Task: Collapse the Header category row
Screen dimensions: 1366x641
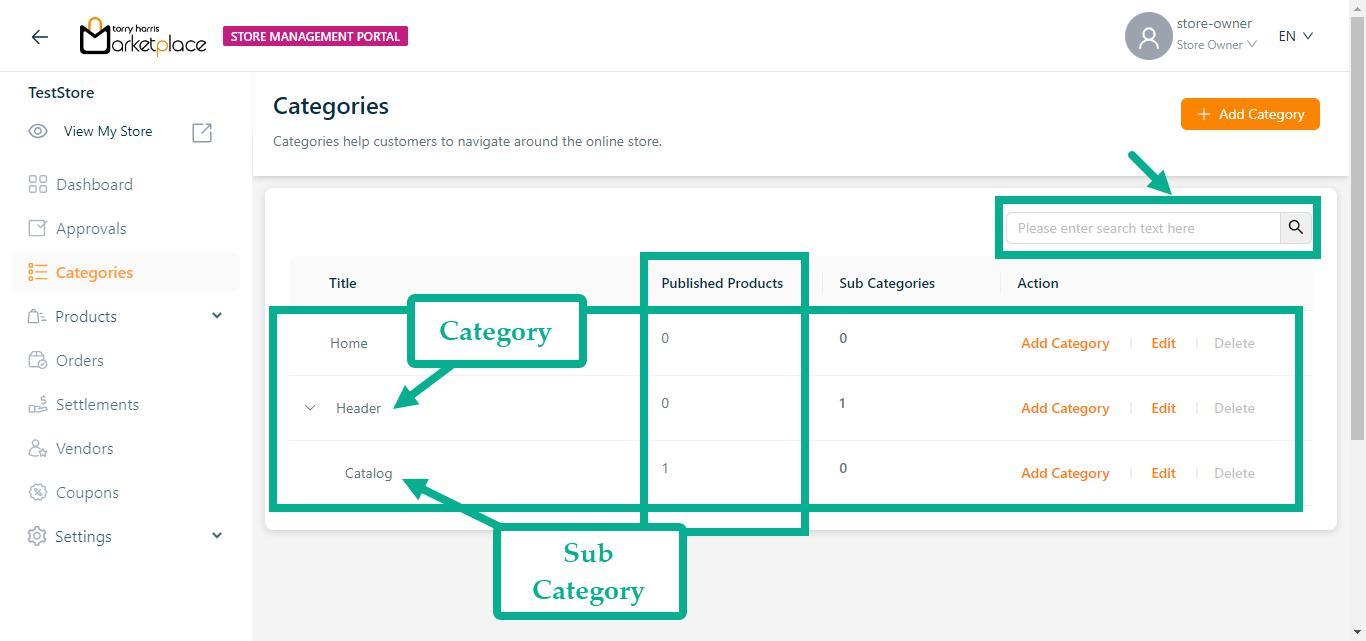Action: (310, 408)
